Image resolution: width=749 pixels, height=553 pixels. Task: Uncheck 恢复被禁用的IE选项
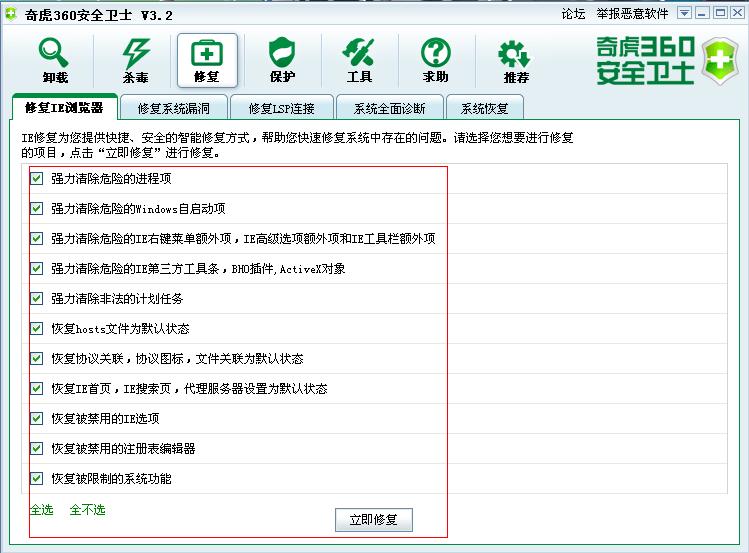(x=37, y=418)
